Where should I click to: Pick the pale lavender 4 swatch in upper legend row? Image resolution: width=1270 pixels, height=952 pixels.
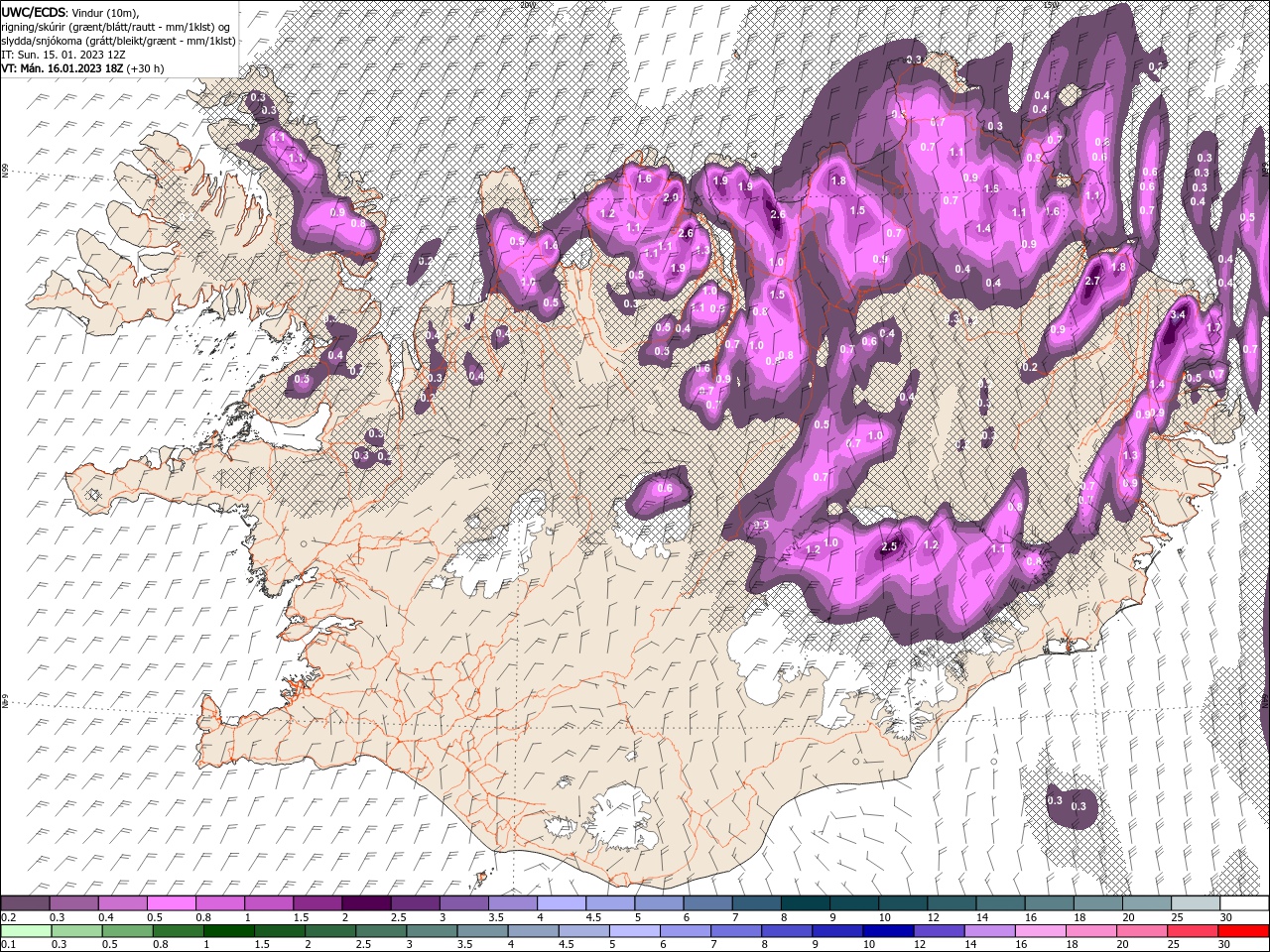pyautogui.click(x=561, y=903)
